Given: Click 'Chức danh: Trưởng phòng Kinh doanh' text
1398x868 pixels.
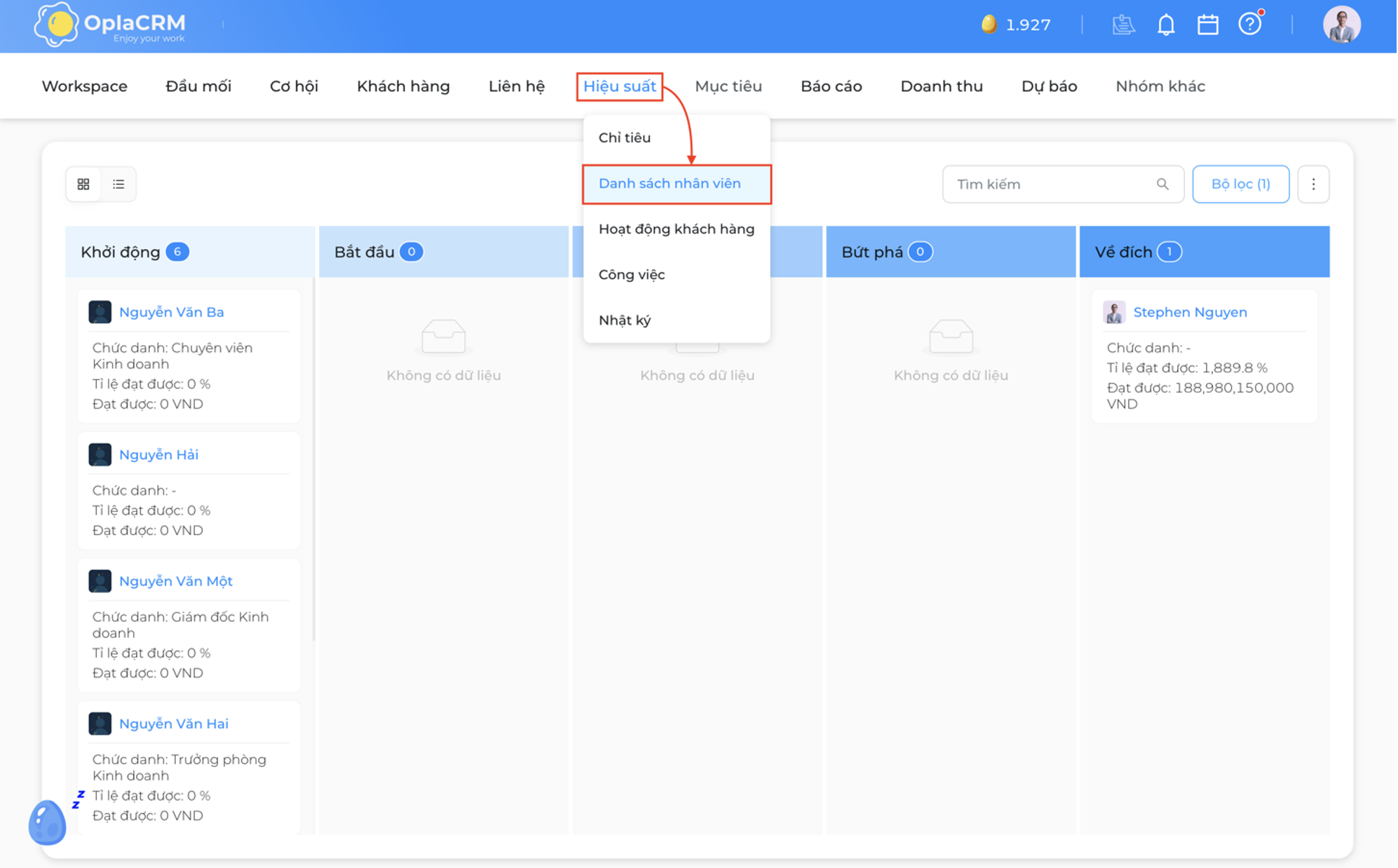Looking at the screenshot, I should pyautogui.click(x=179, y=767).
